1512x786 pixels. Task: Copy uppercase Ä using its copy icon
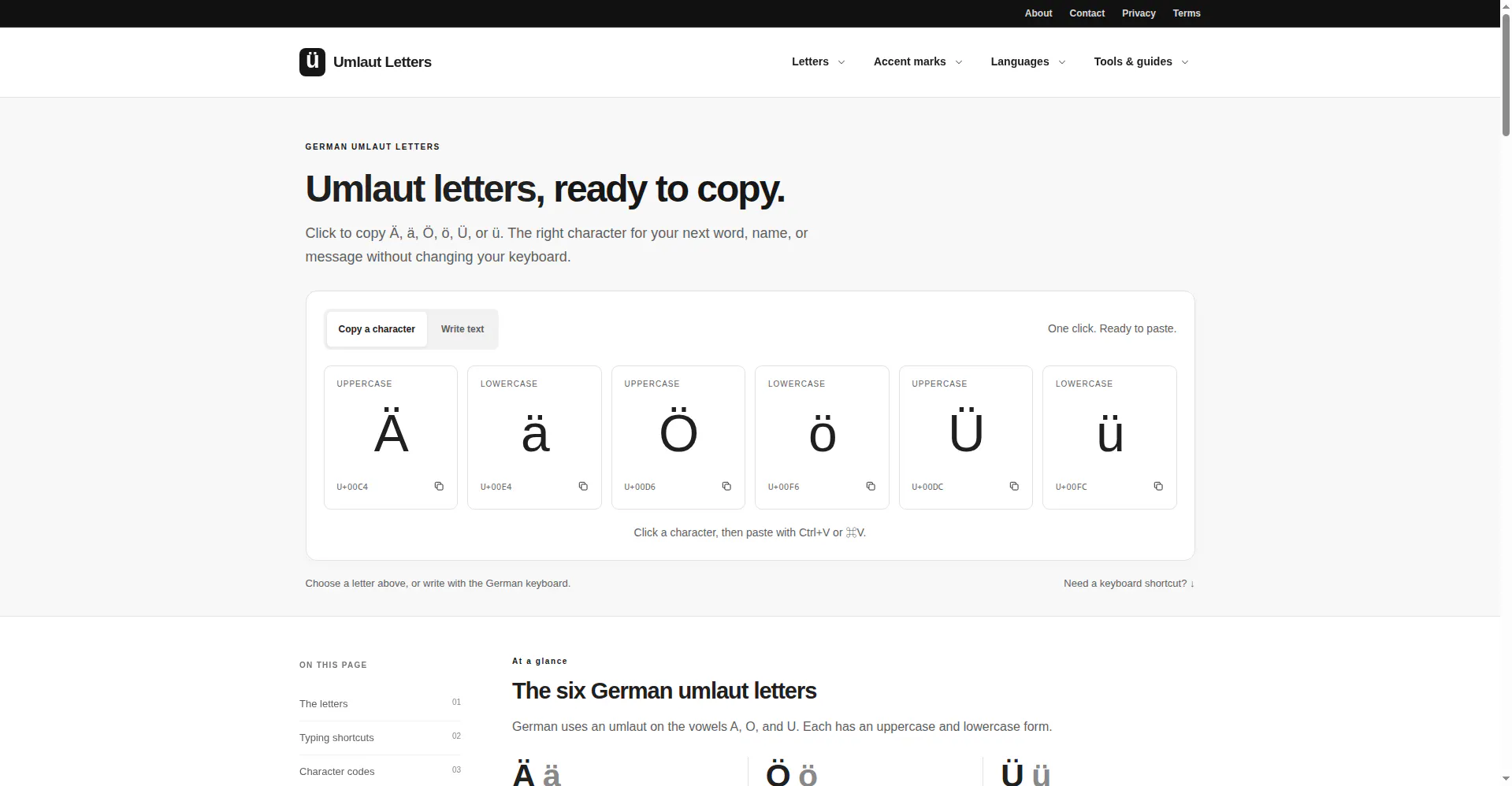click(439, 487)
